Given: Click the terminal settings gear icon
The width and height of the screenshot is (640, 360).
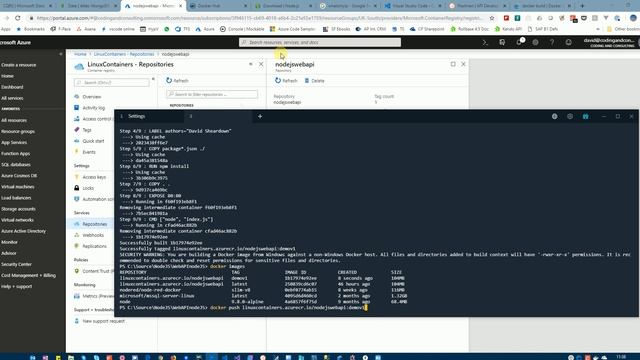Looking at the screenshot, I should coord(570,116).
